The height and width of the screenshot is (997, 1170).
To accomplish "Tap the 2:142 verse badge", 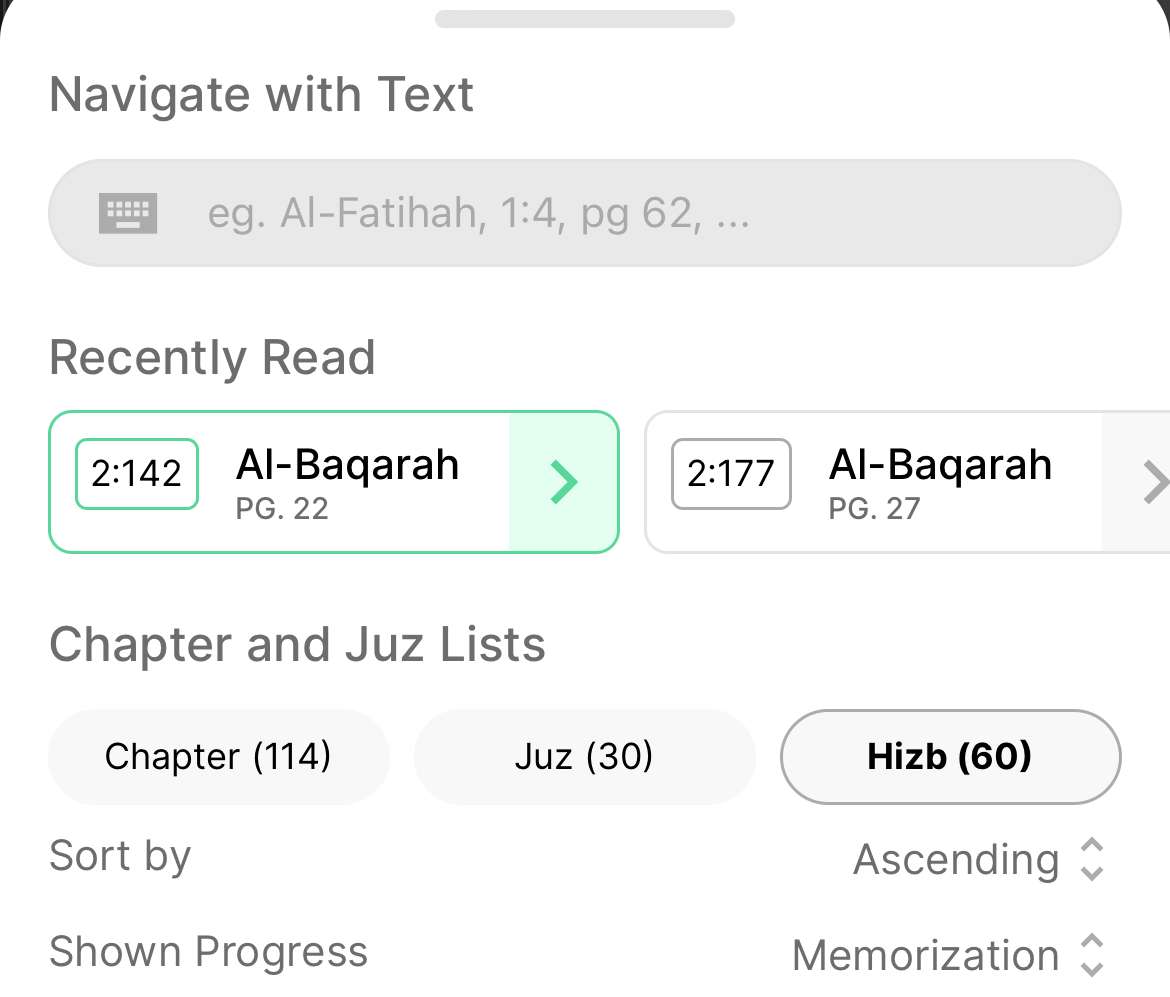I will click(137, 474).
